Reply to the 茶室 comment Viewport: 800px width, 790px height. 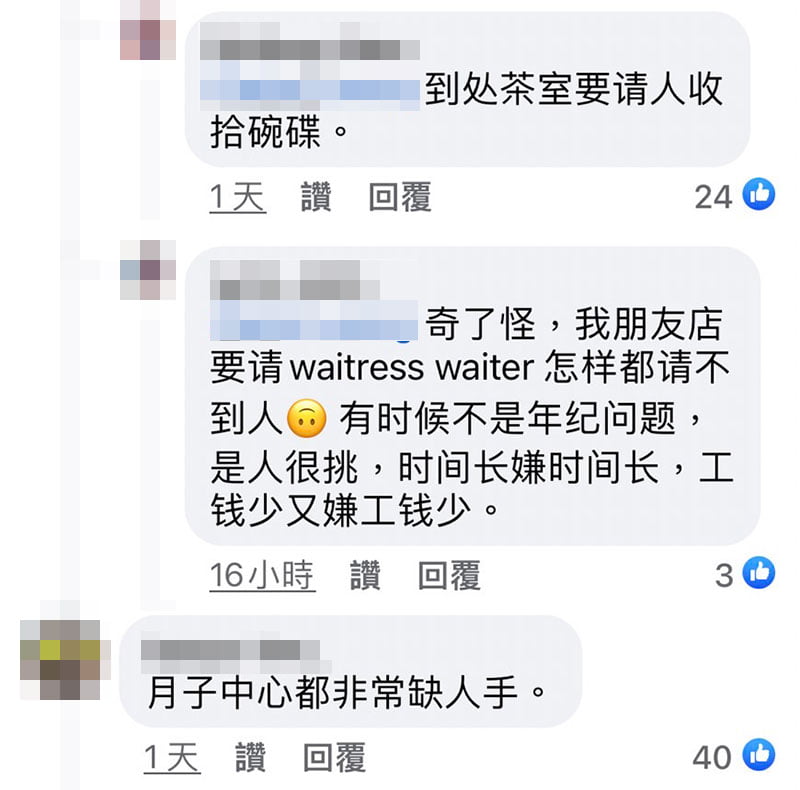click(400, 196)
